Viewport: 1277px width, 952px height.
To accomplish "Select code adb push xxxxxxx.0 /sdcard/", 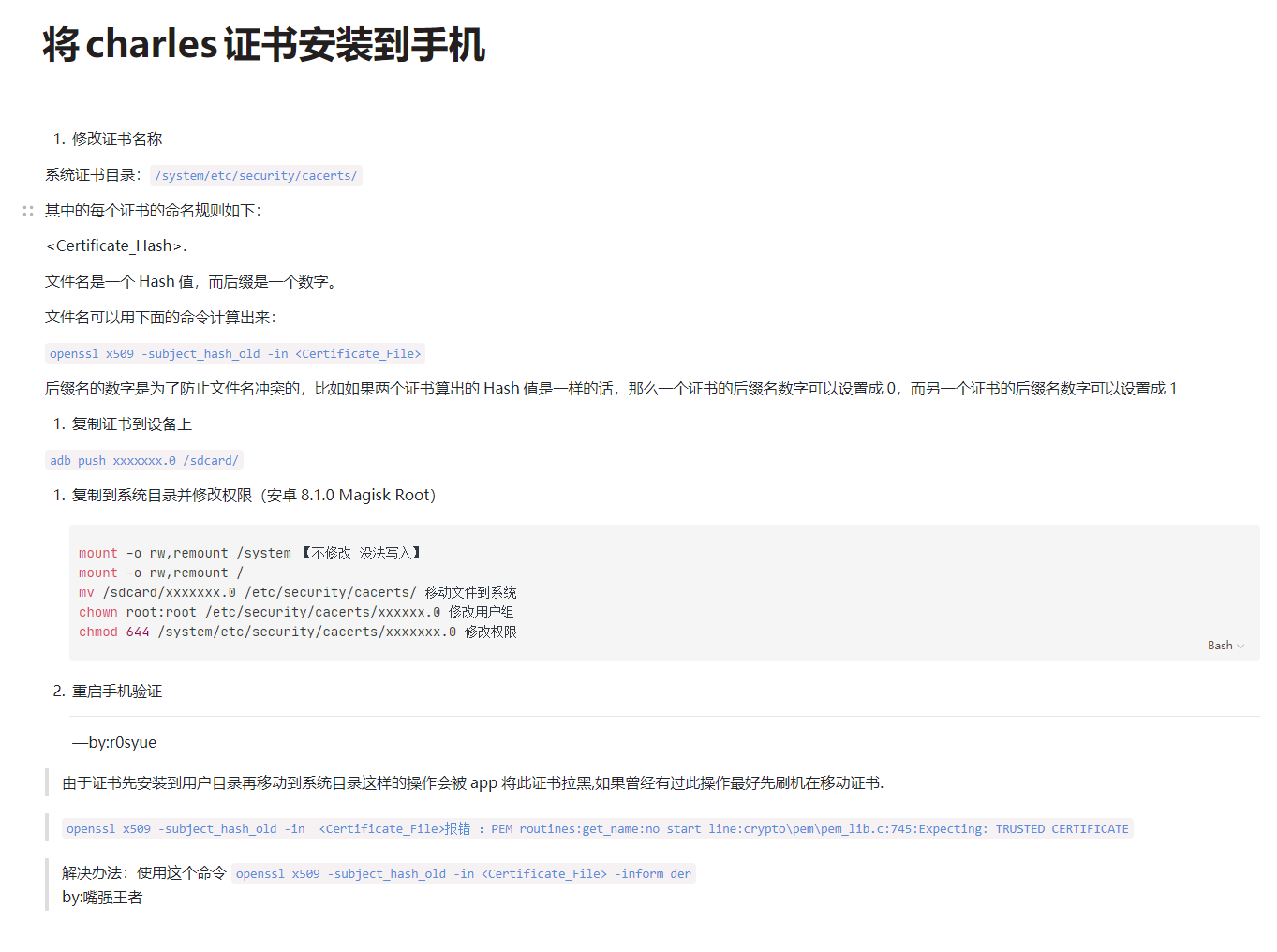I will coord(144,460).
